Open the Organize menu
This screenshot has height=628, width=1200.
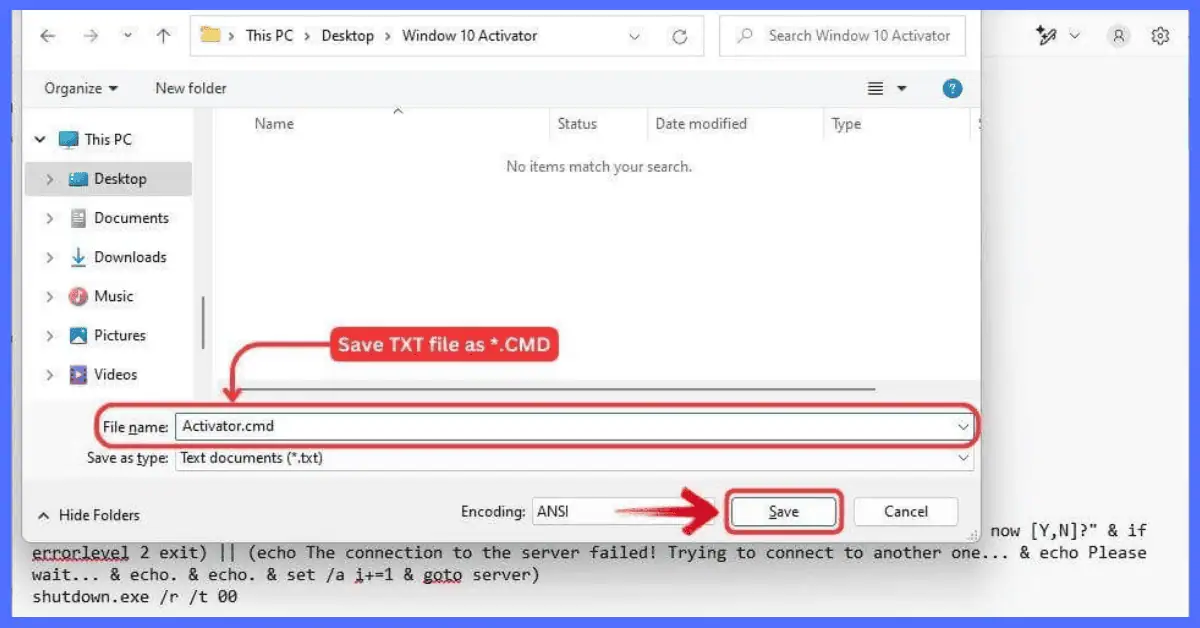81,88
